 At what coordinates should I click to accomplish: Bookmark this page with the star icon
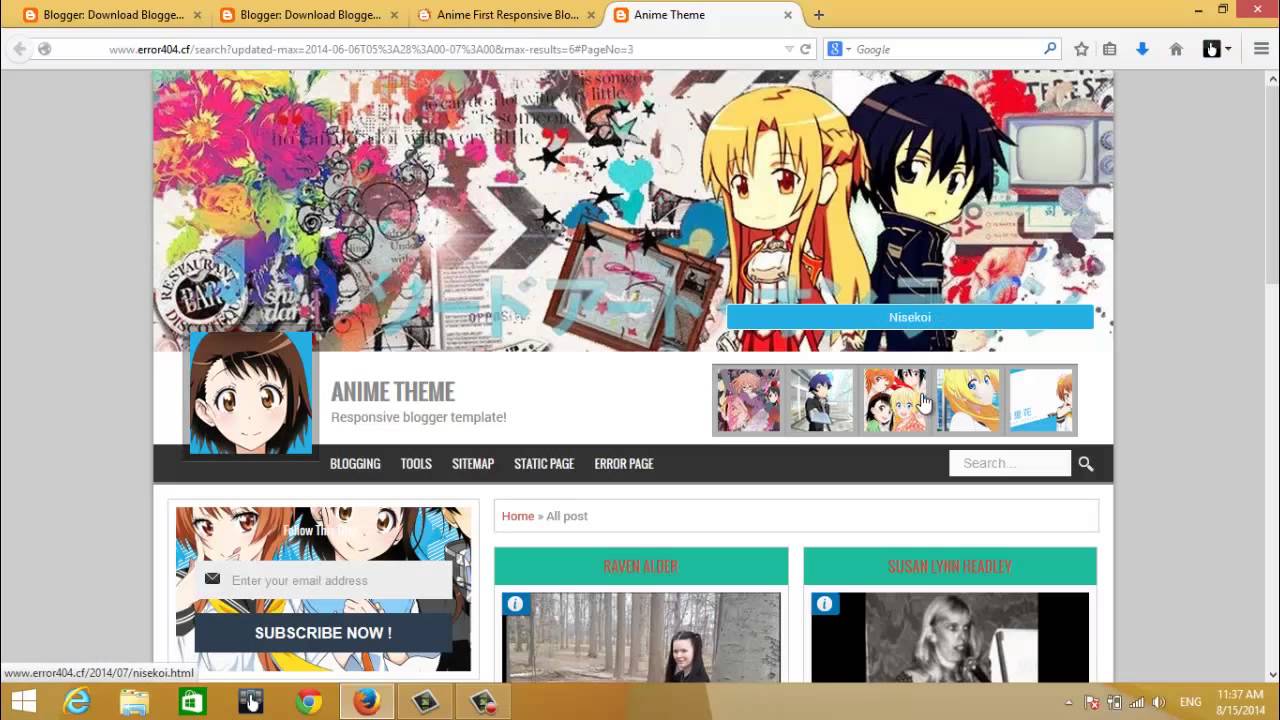coord(1081,49)
